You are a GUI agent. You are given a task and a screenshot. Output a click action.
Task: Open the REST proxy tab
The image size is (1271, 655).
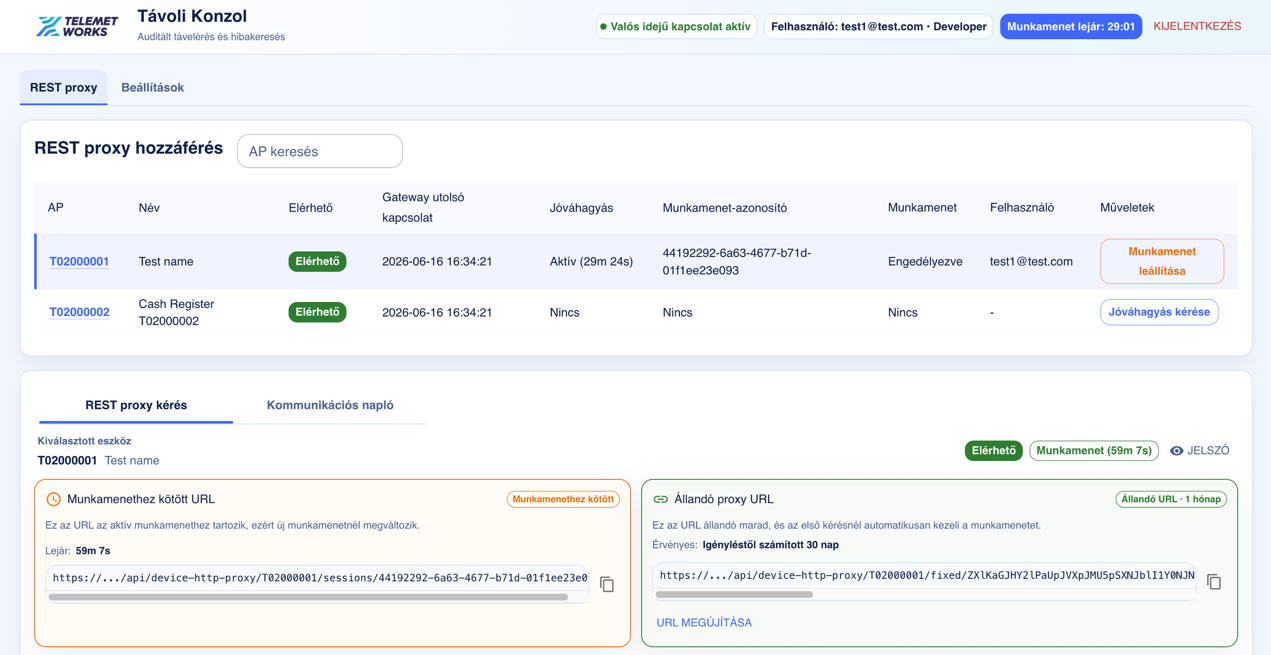(x=64, y=87)
